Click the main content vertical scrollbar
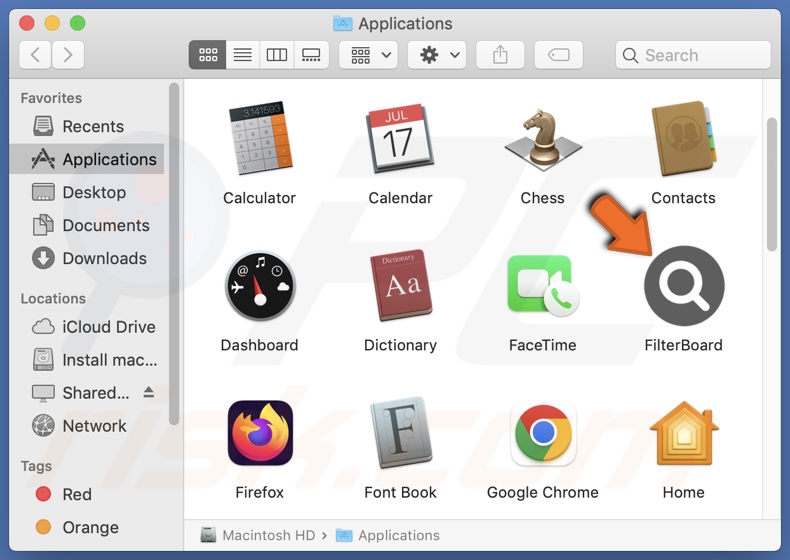This screenshot has height=560, width=790. (772, 184)
